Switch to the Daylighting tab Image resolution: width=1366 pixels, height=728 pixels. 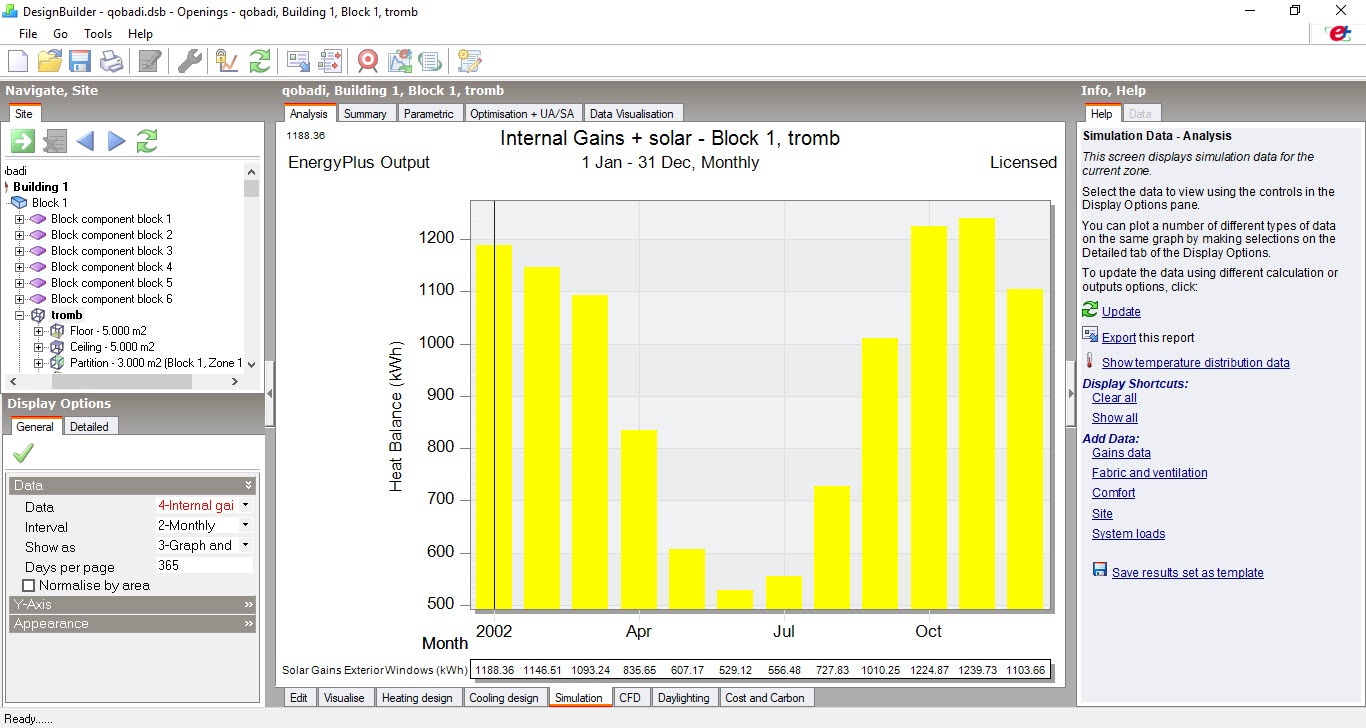(684, 698)
